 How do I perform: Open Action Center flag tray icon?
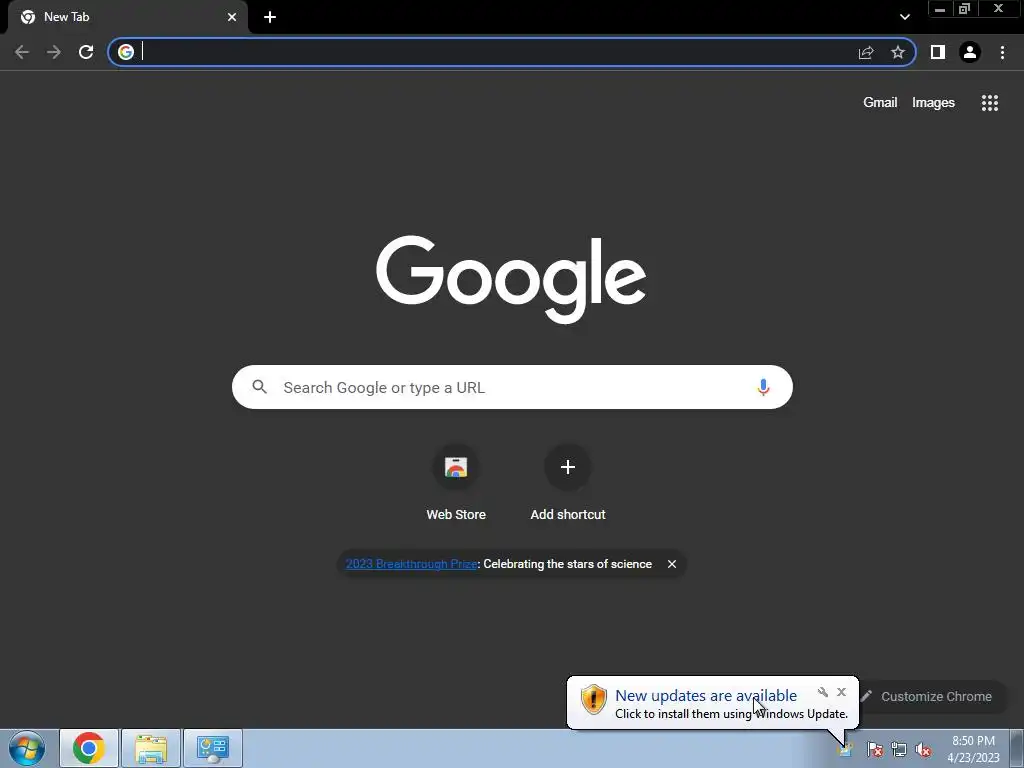pos(875,750)
